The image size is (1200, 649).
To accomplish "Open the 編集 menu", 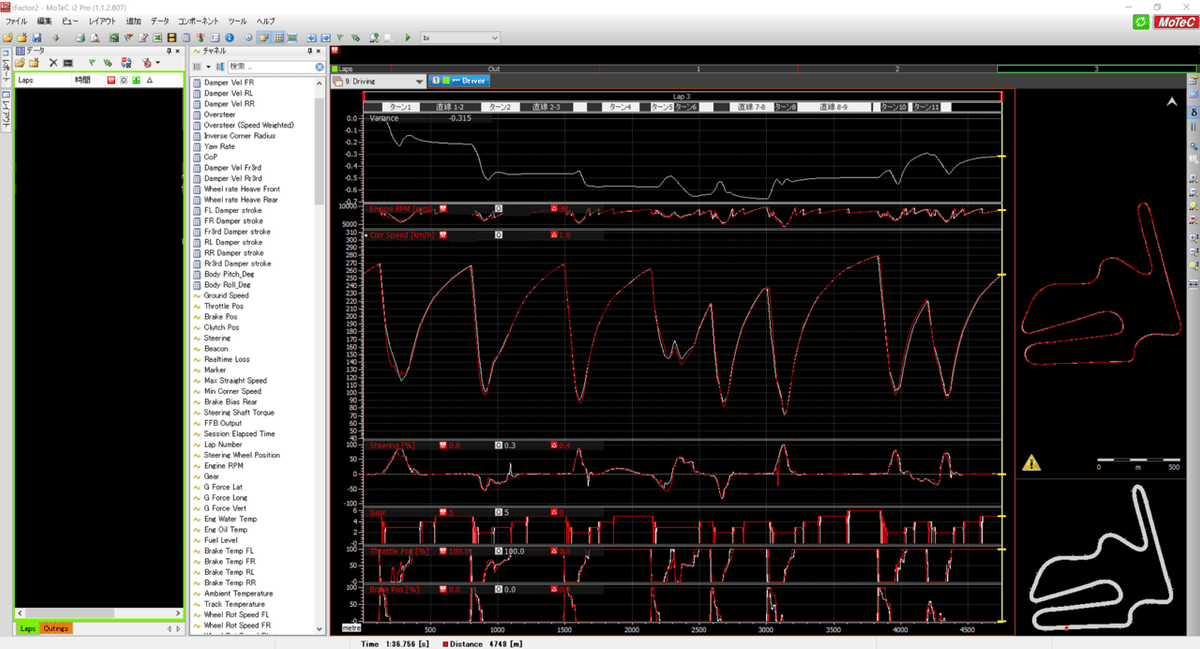I will click(45, 21).
